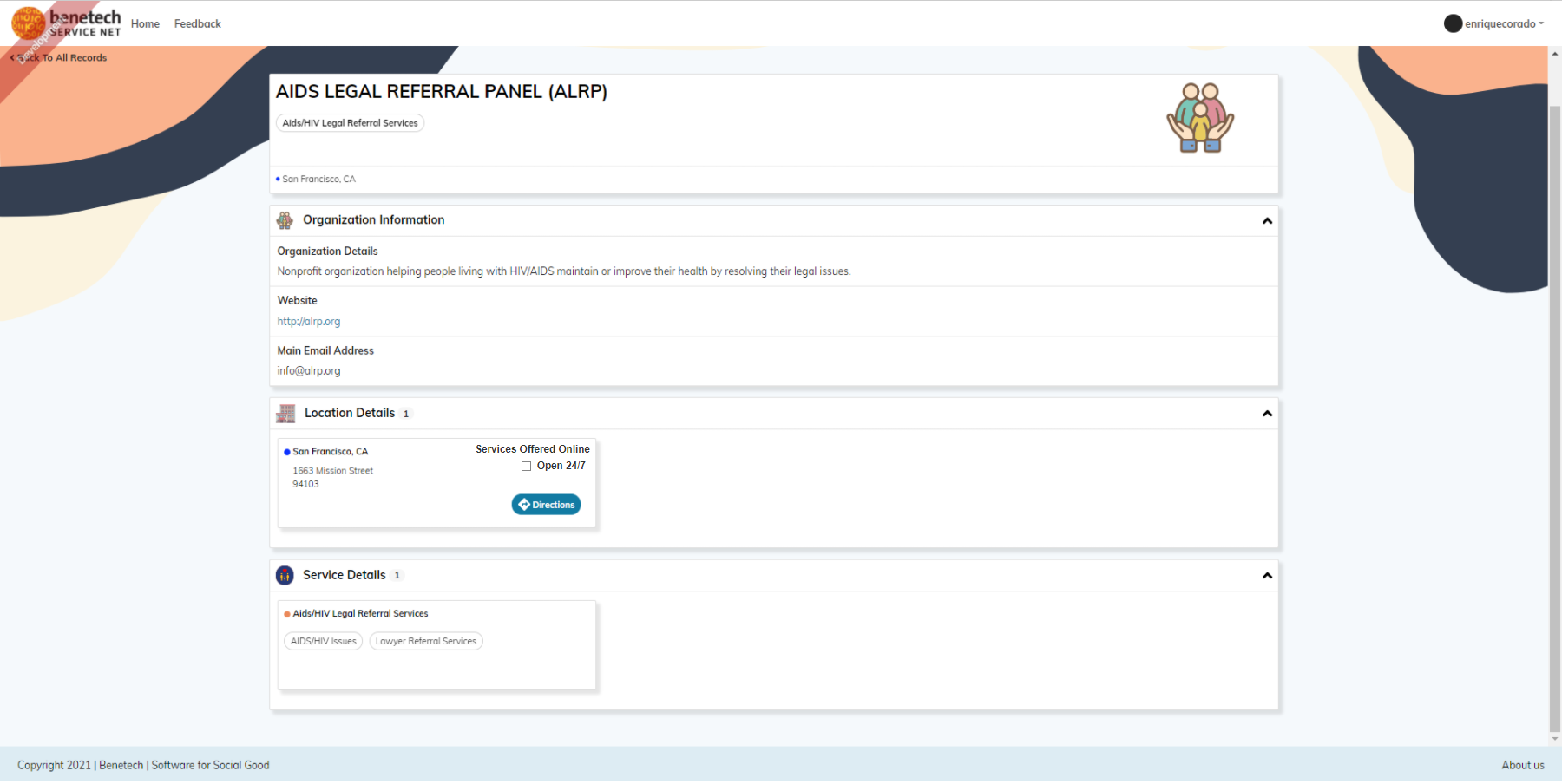Click the user avatar circle
Image resolution: width=1562 pixels, height=784 pixels.
[1453, 23]
